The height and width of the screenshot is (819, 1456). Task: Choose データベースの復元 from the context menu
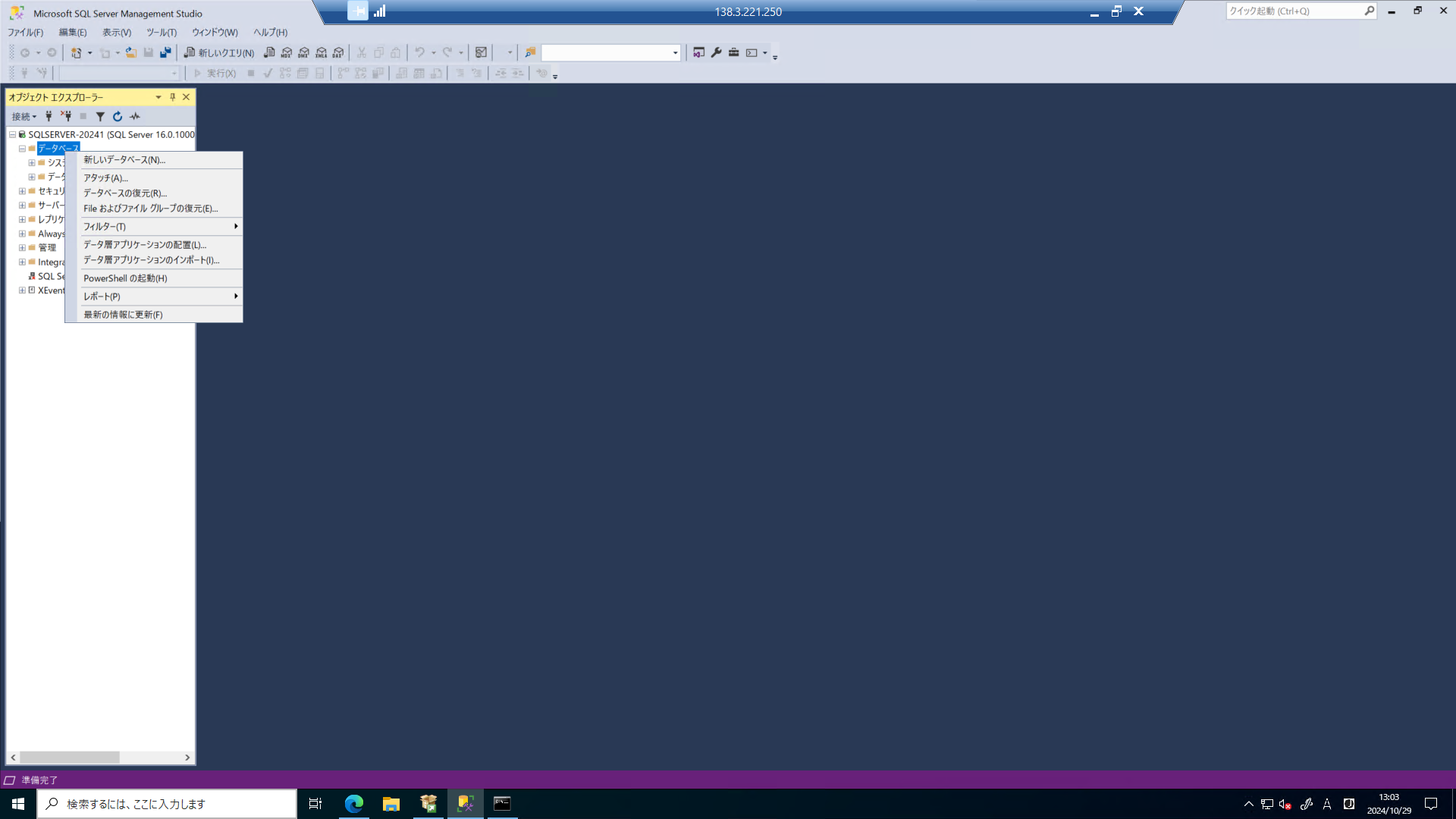(124, 193)
